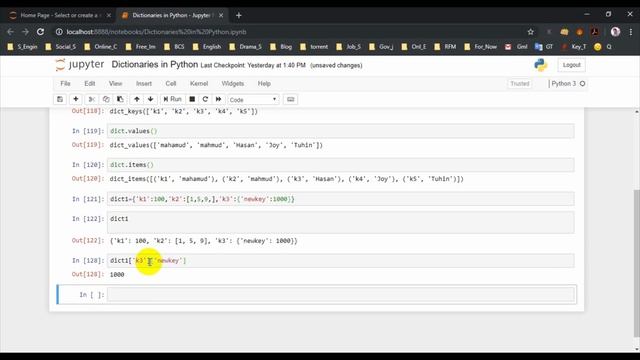Click the dict_items output text

click(x=287, y=179)
